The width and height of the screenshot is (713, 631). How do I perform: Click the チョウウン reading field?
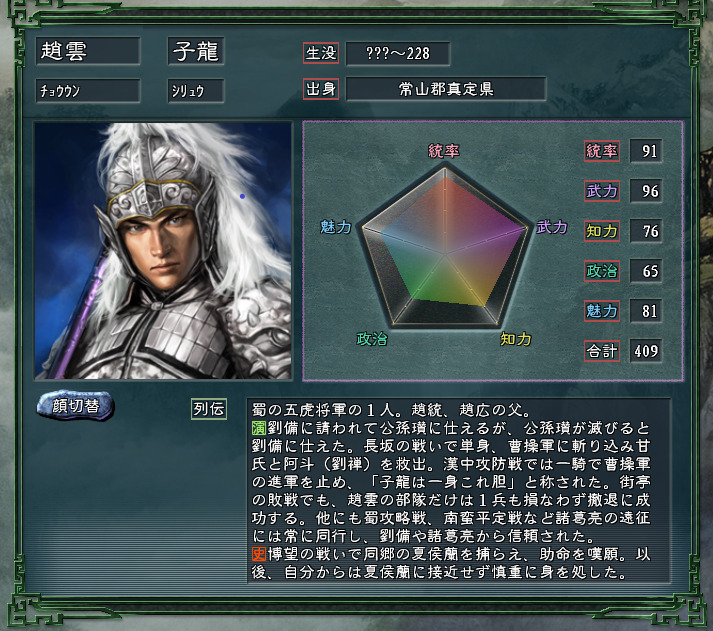(88, 91)
